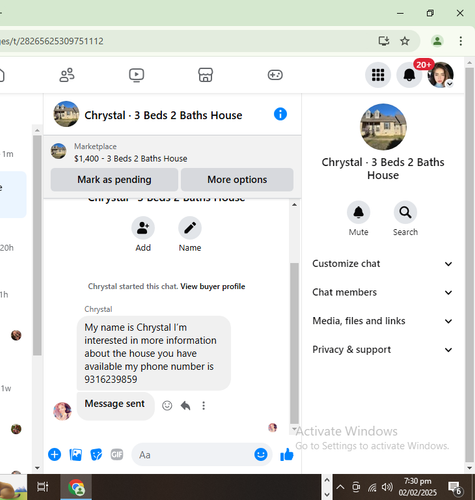
Task: Click the Chrome icon in taskbar
Action: coord(76,487)
